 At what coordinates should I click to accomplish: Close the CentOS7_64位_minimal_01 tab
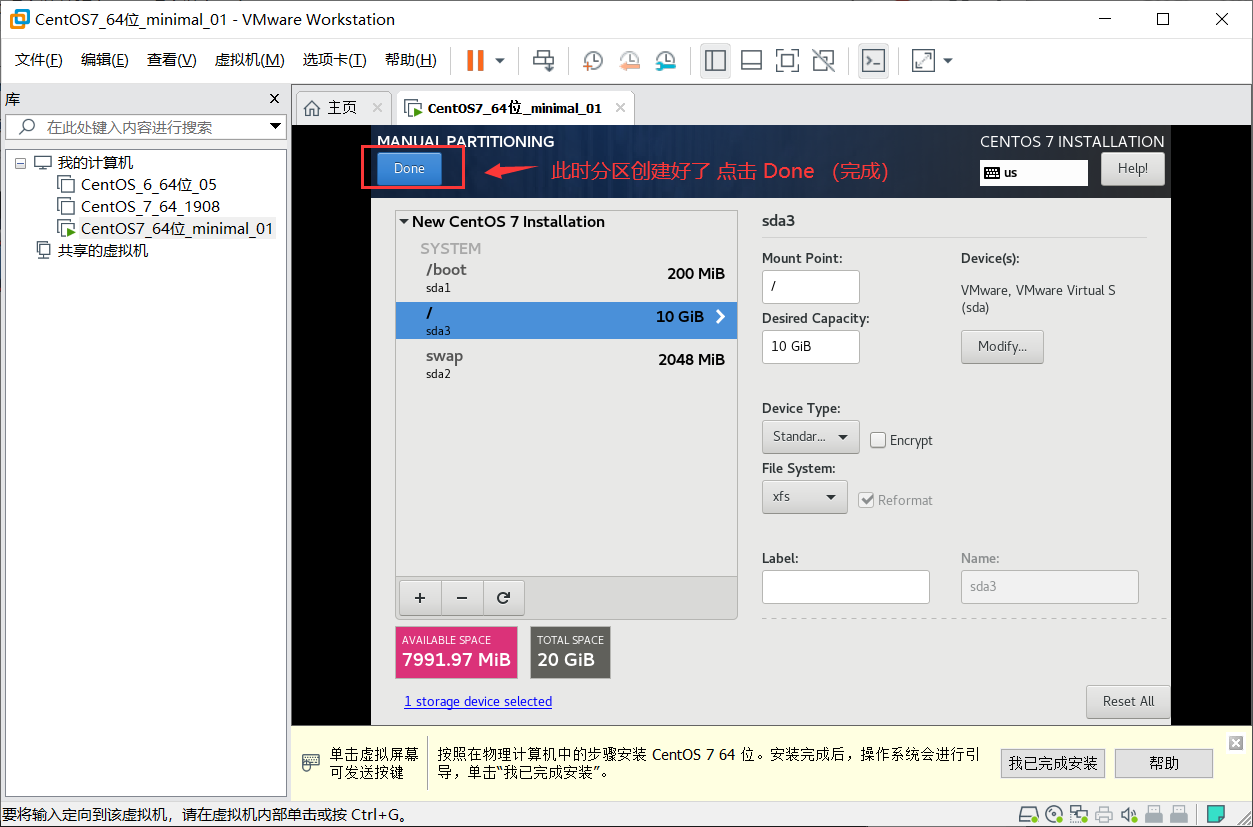click(x=621, y=107)
